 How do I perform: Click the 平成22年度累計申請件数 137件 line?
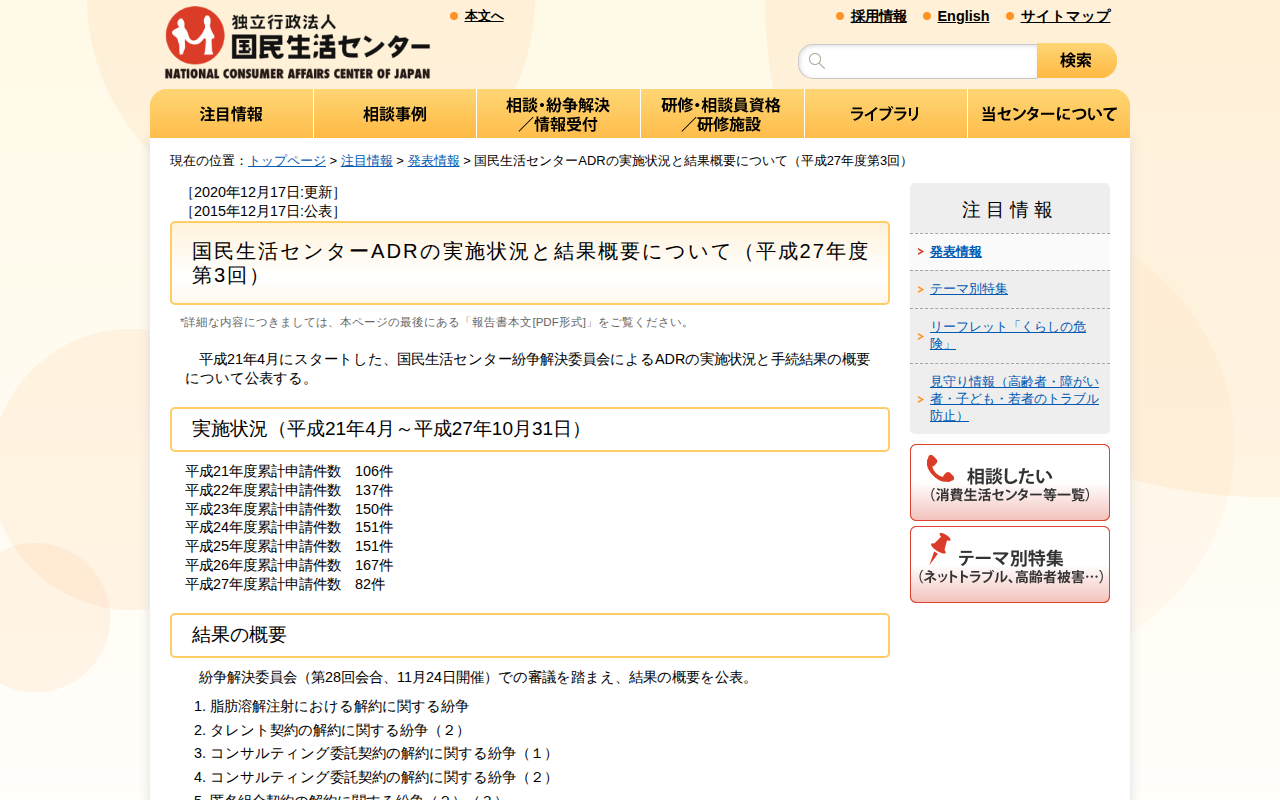pos(289,490)
